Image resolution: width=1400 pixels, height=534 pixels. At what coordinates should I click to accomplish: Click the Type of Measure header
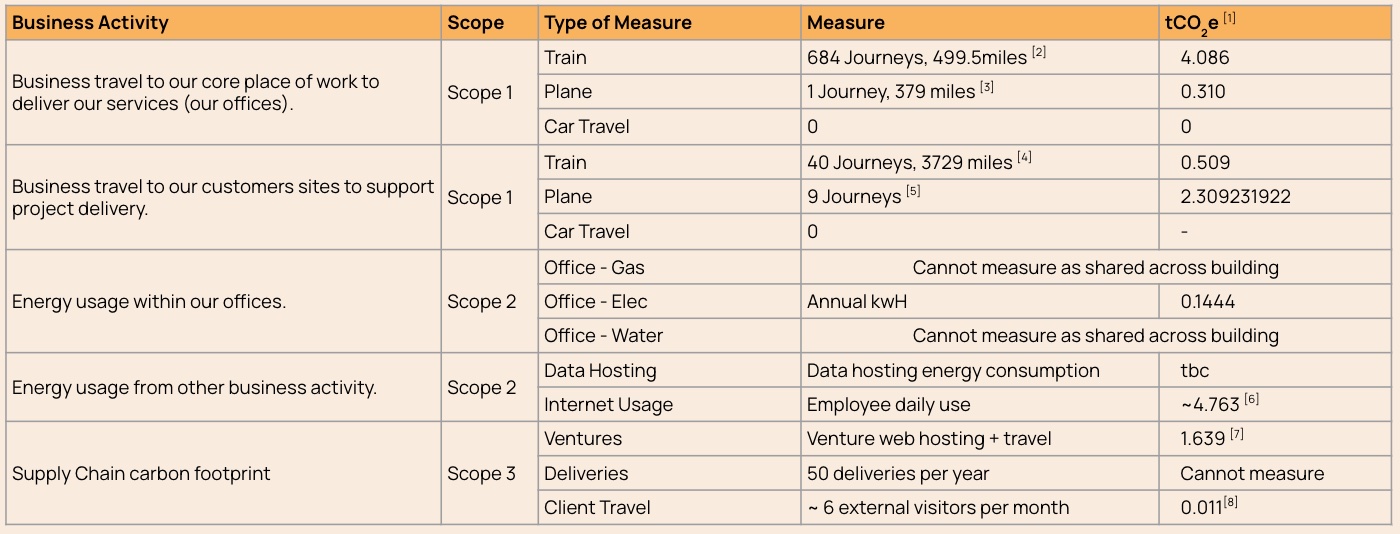[x=617, y=22]
